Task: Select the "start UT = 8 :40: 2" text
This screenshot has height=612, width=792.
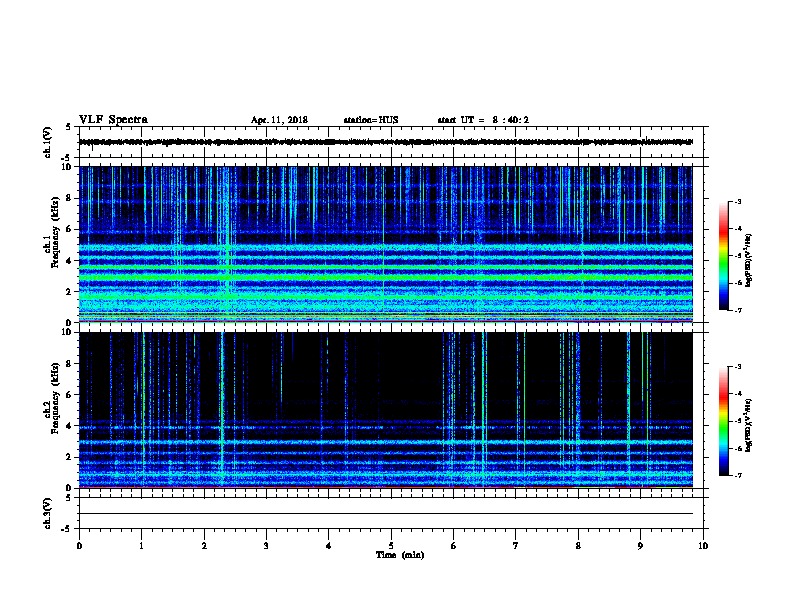Action: point(483,120)
